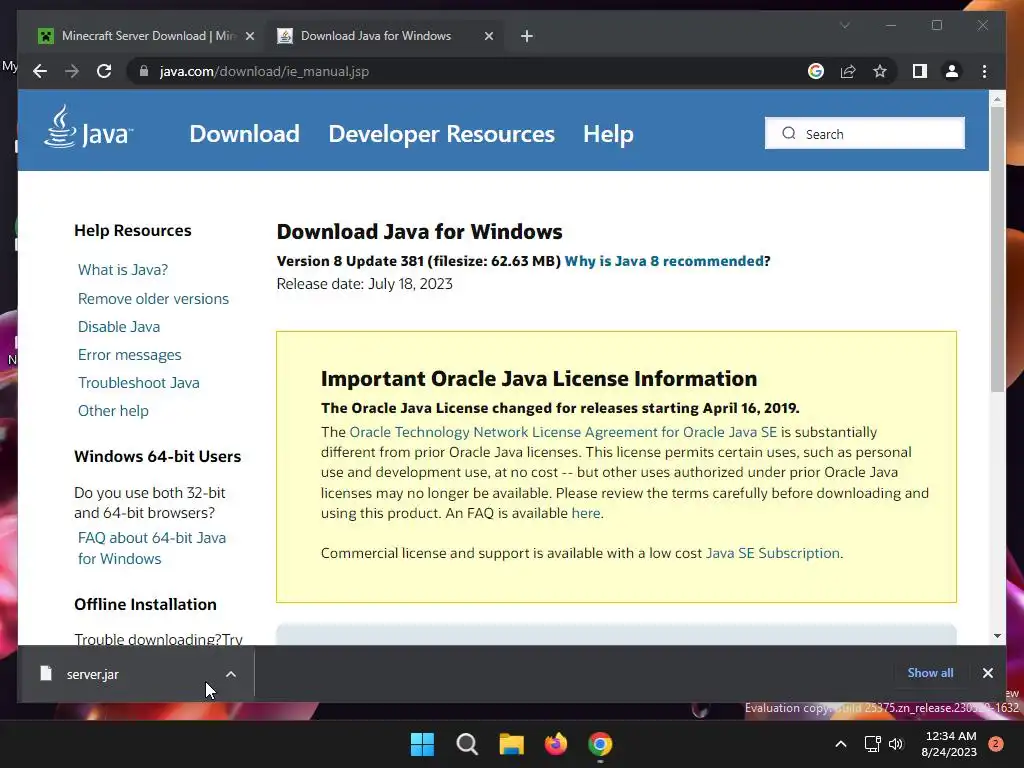Click the magnifier icon in Search box
Viewport: 1024px width, 768px height.
click(x=789, y=133)
